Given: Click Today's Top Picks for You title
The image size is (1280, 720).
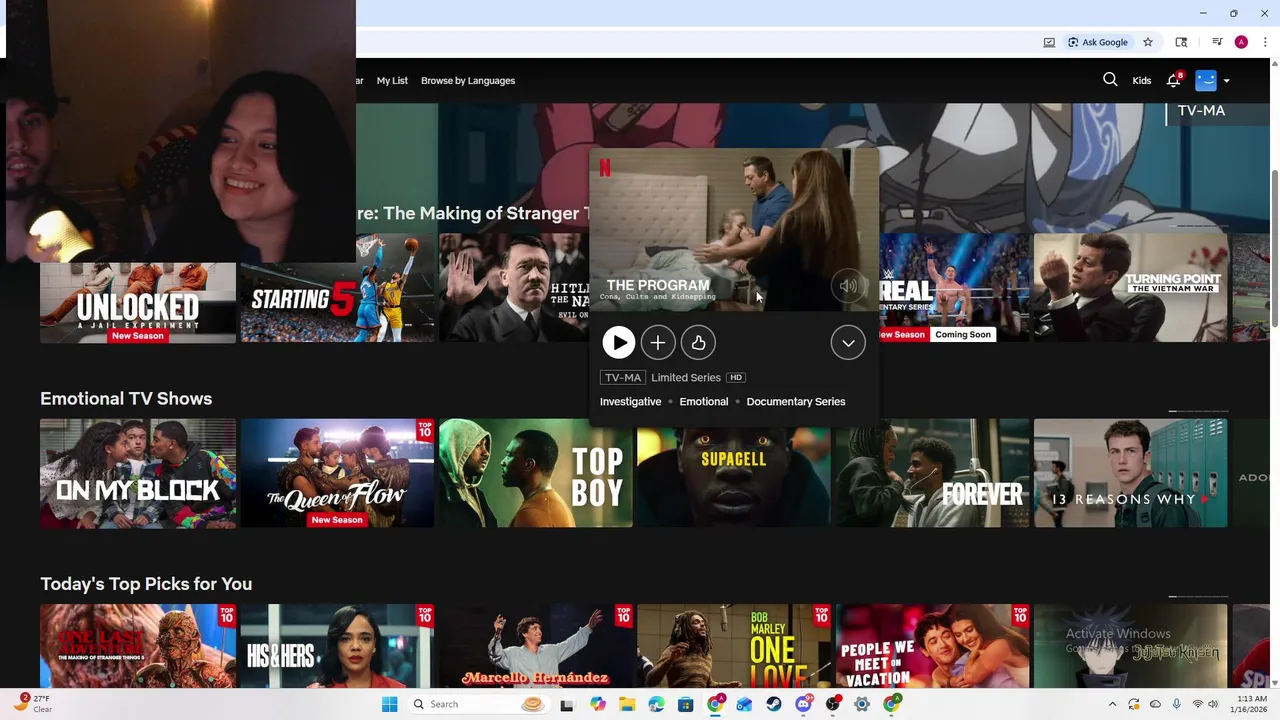Looking at the screenshot, I should (146, 584).
